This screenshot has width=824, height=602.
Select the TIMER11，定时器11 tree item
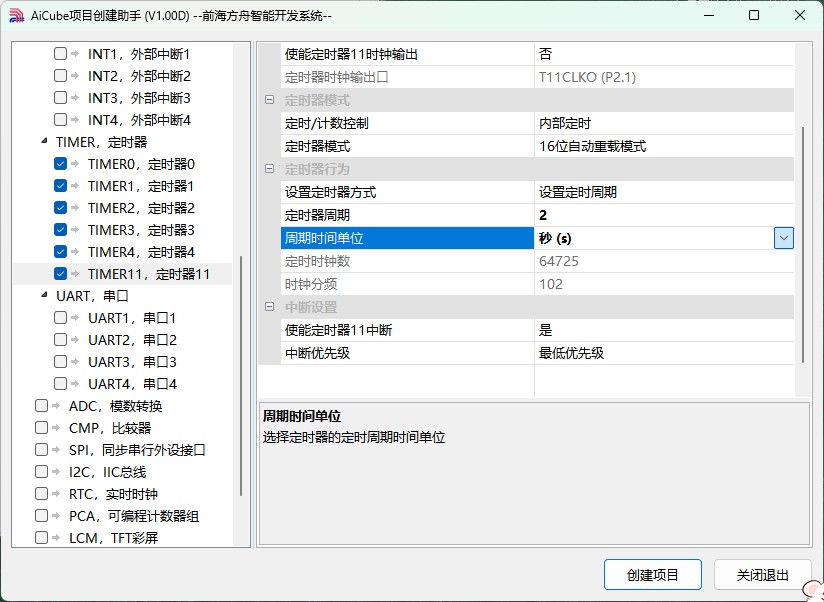pyautogui.click(x=149, y=274)
